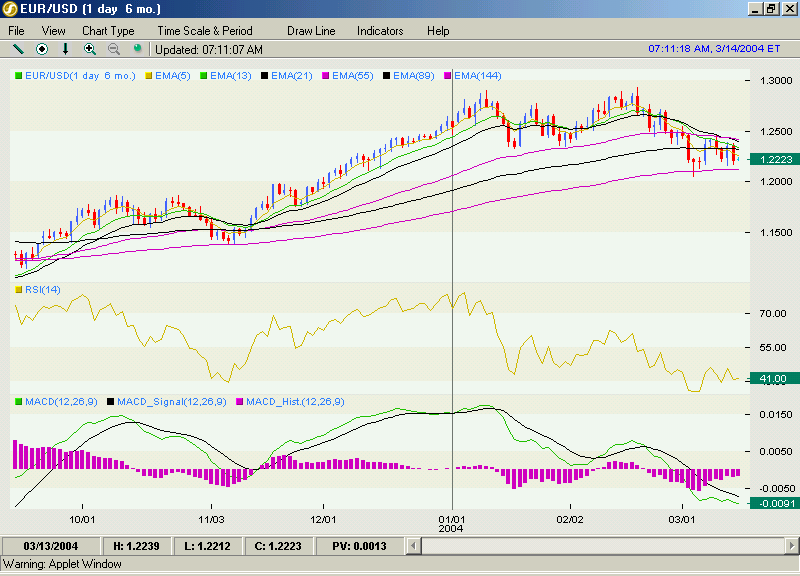Viewport: 800px width, 576px height.
Task: Open the Indicators menu
Action: tap(380, 31)
